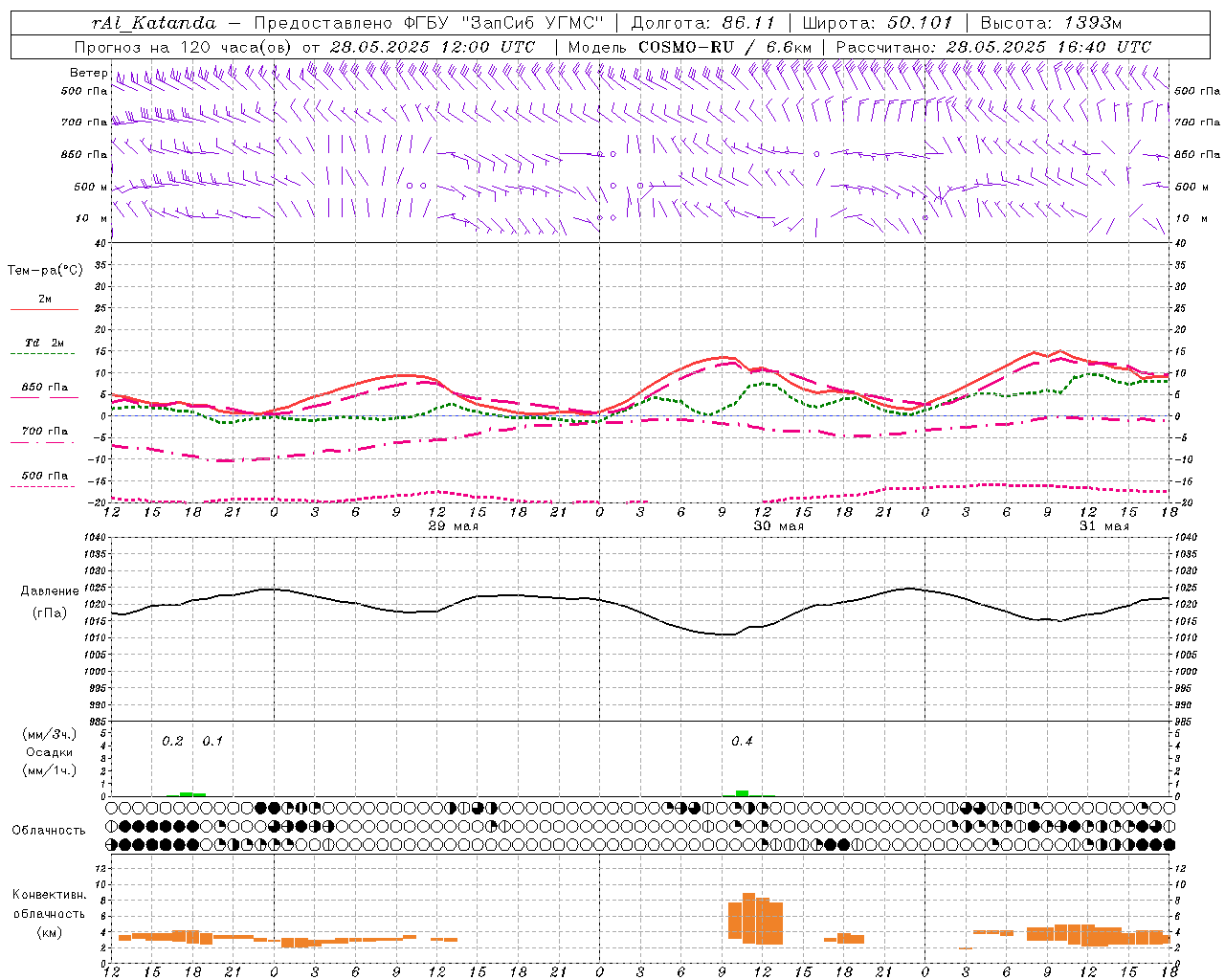Image resolution: width=1225 pixels, height=980 pixels.
Task: Click the 31 мая date label
Action: (x=1104, y=526)
